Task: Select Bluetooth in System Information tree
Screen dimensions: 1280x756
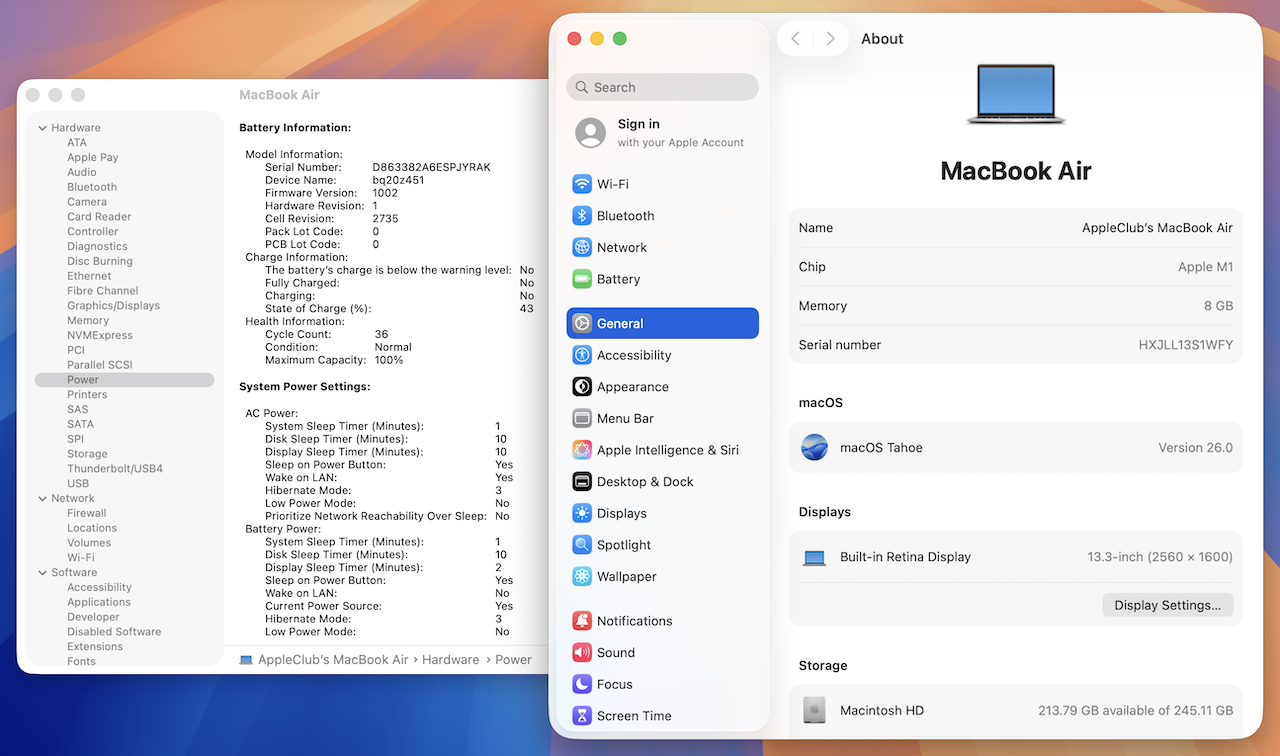Action: click(x=92, y=187)
